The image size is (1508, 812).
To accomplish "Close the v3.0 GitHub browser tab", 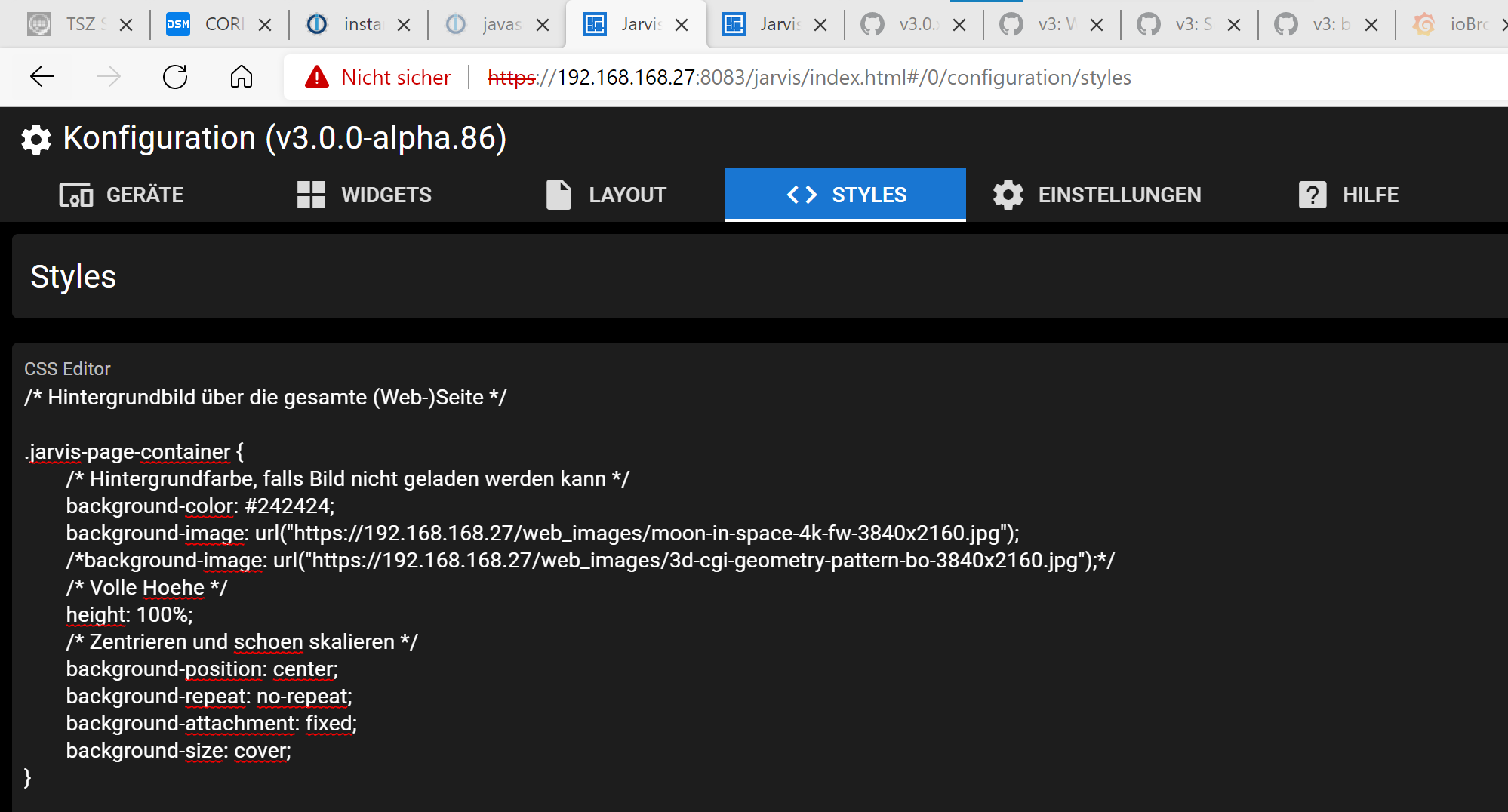I will point(959,25).
